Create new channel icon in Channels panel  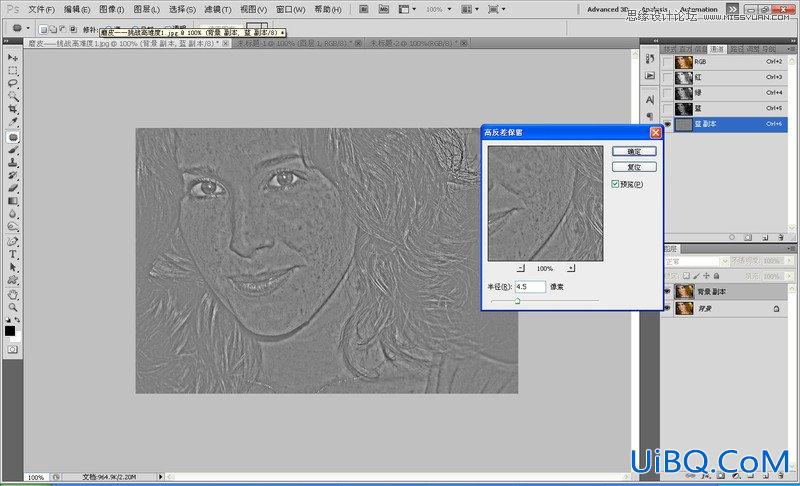(765, 238)
